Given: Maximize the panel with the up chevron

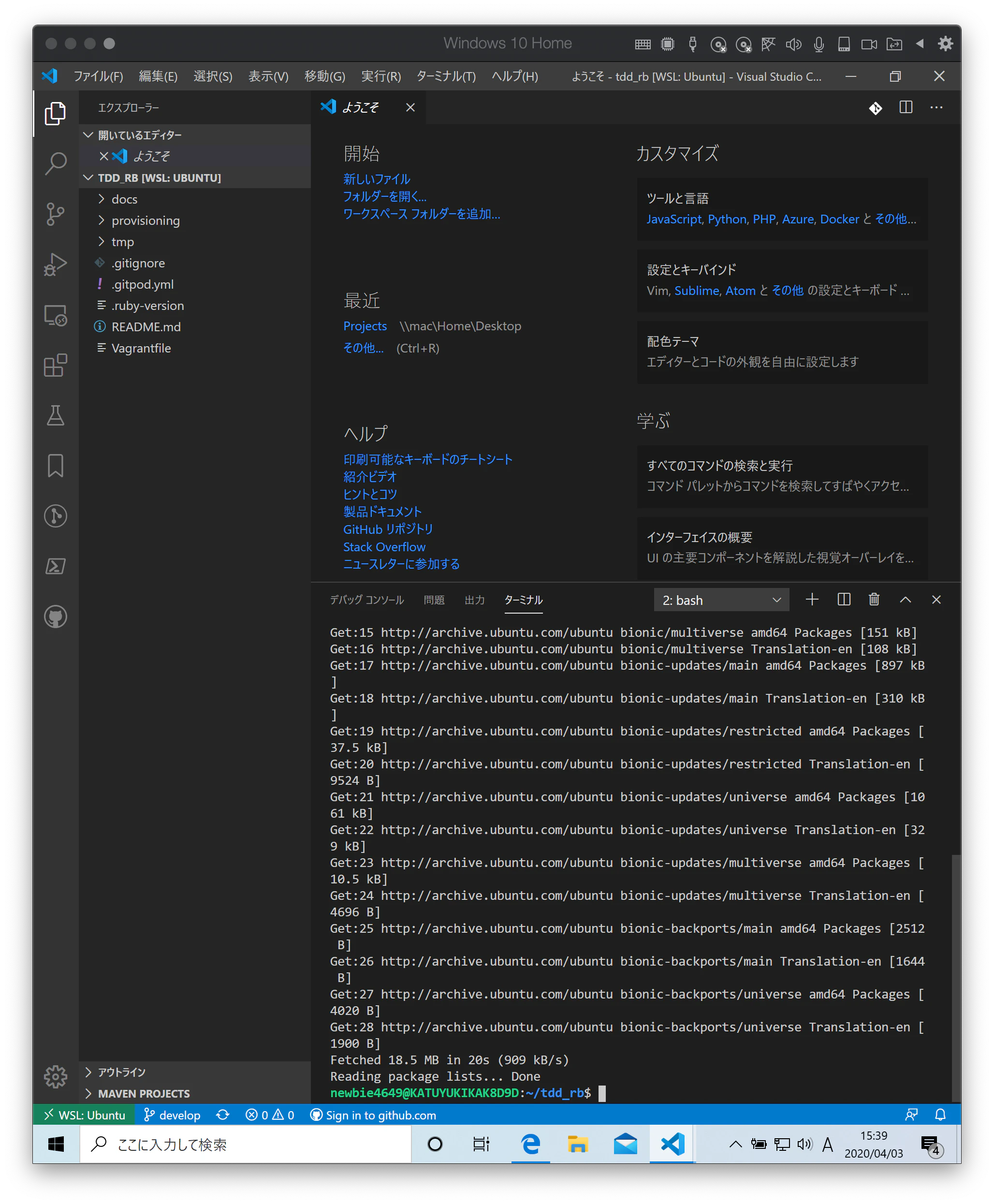Looking at the screenshot, I should 905,600.
